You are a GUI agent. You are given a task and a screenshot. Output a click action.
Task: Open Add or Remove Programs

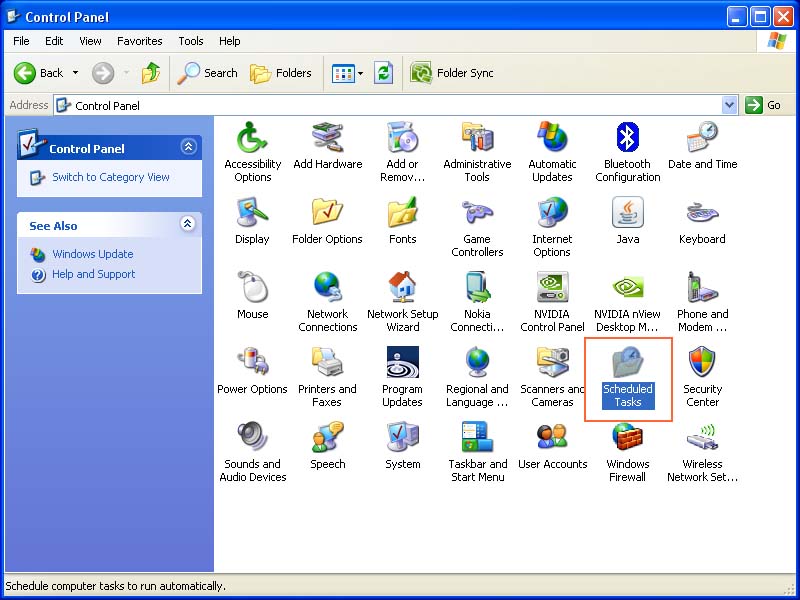tap(403, 152)
